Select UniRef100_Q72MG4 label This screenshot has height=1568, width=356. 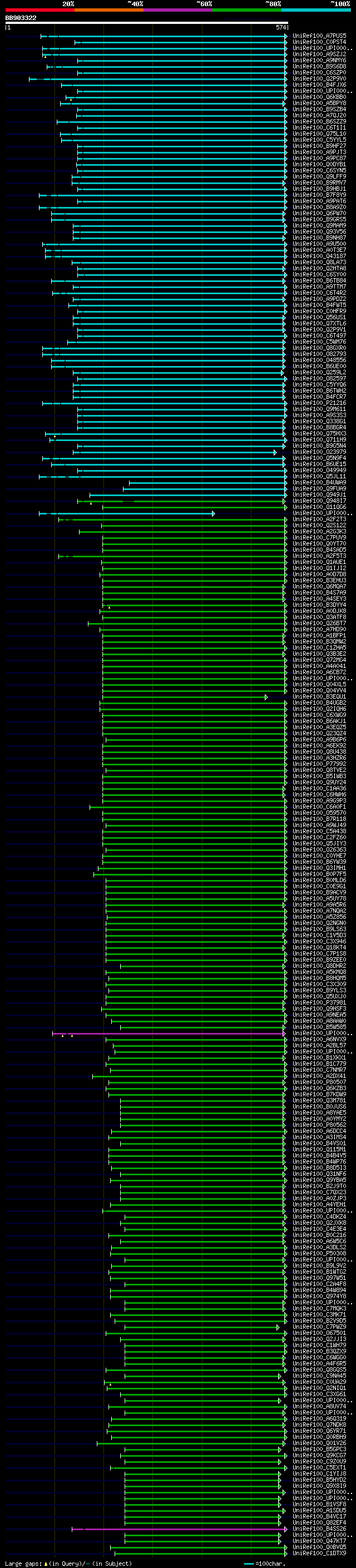click(x=319, y=660)
